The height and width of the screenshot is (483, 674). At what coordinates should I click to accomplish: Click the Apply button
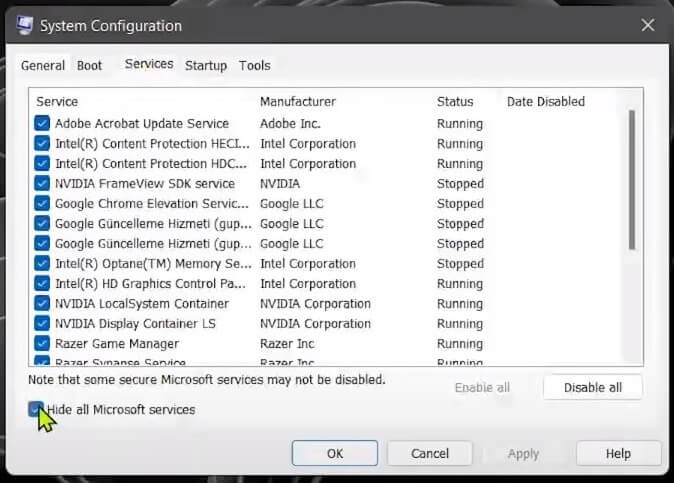524,453
